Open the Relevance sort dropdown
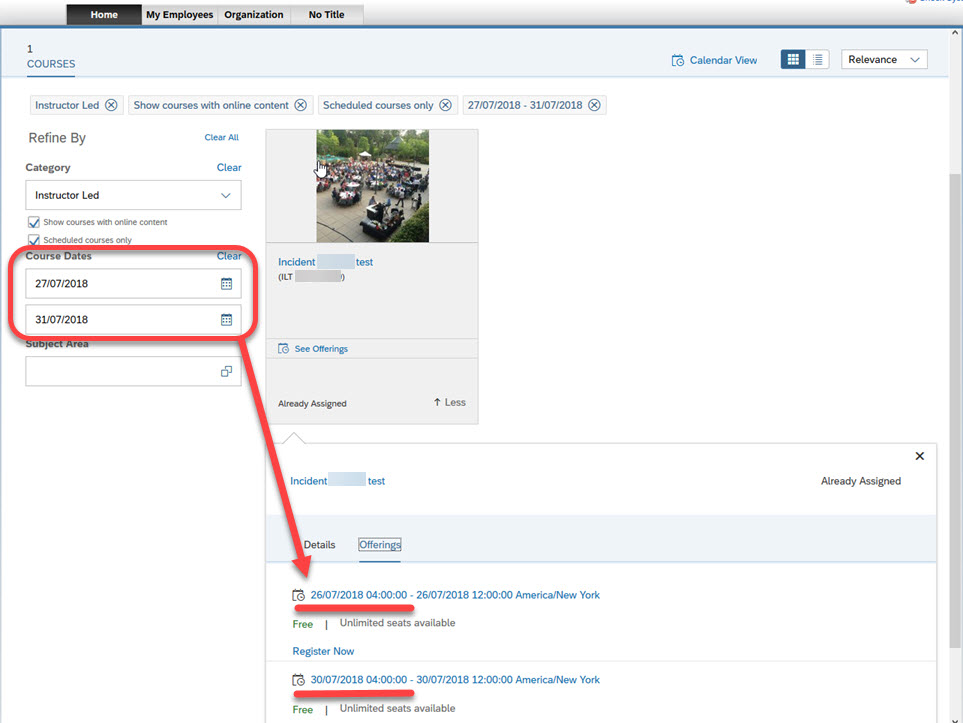 tap(884, 60)
